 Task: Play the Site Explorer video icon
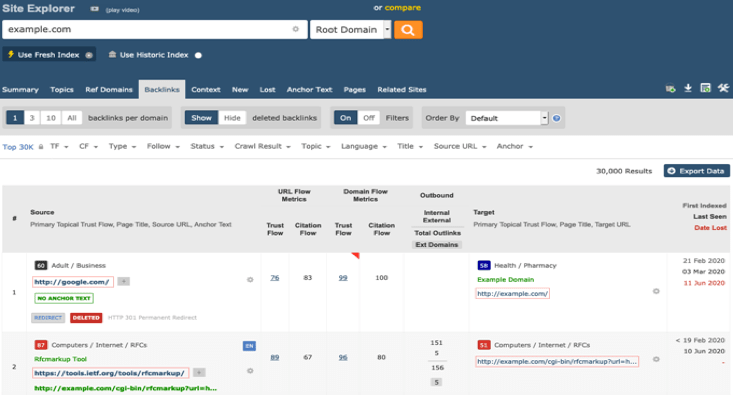94,9
